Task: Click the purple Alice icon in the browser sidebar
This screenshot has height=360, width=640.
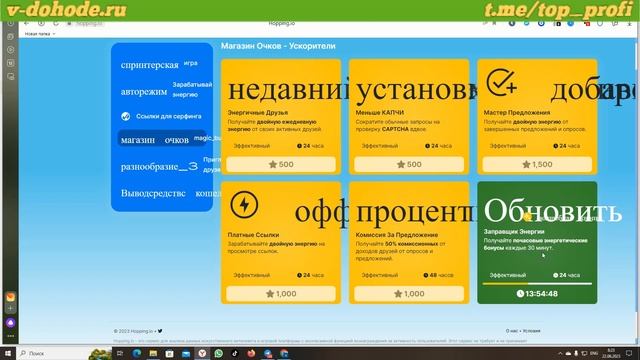Action: (x=11, y=323)
